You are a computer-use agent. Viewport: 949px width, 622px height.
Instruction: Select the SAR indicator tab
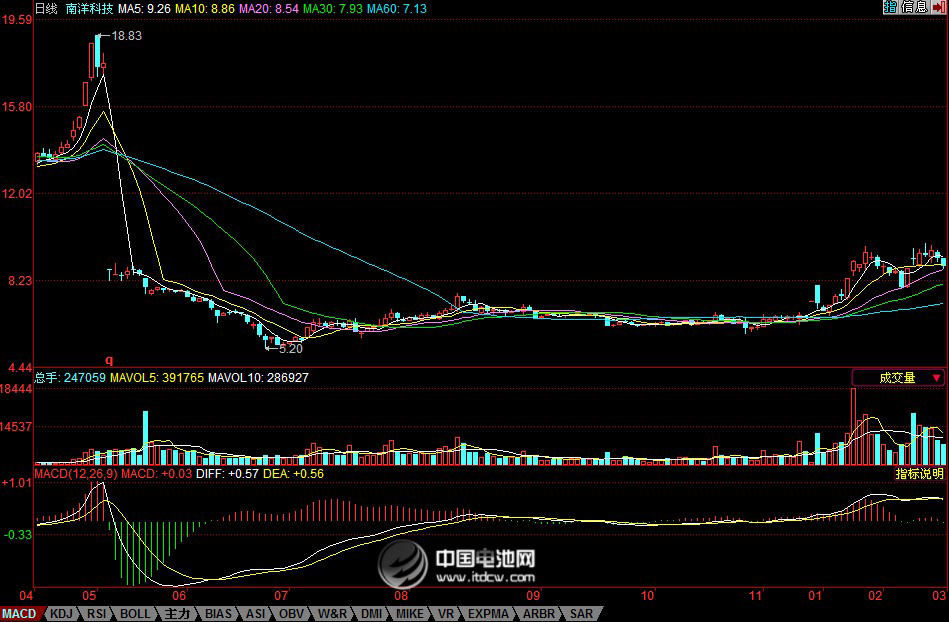coord(581,613)
